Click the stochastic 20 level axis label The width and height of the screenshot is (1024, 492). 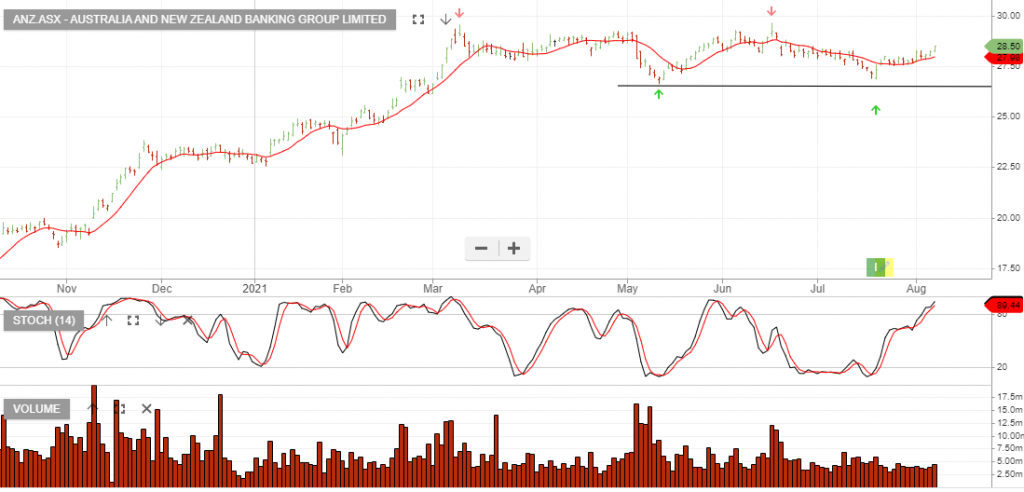point(1000,367)
